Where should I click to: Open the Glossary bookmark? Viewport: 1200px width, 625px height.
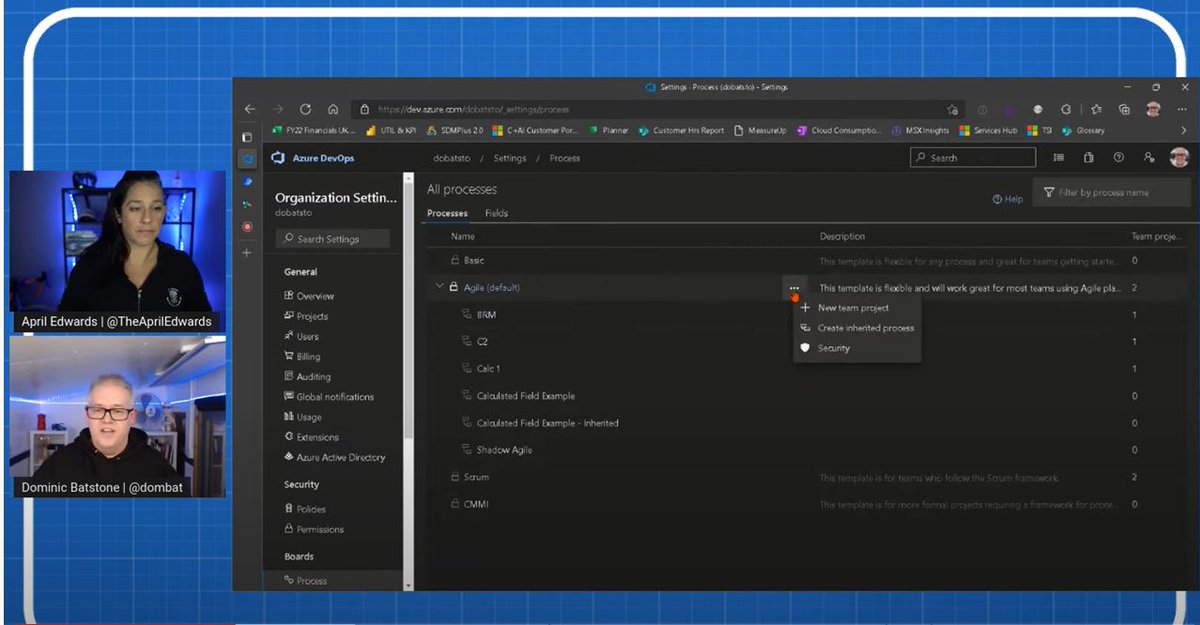(1084, 131)
